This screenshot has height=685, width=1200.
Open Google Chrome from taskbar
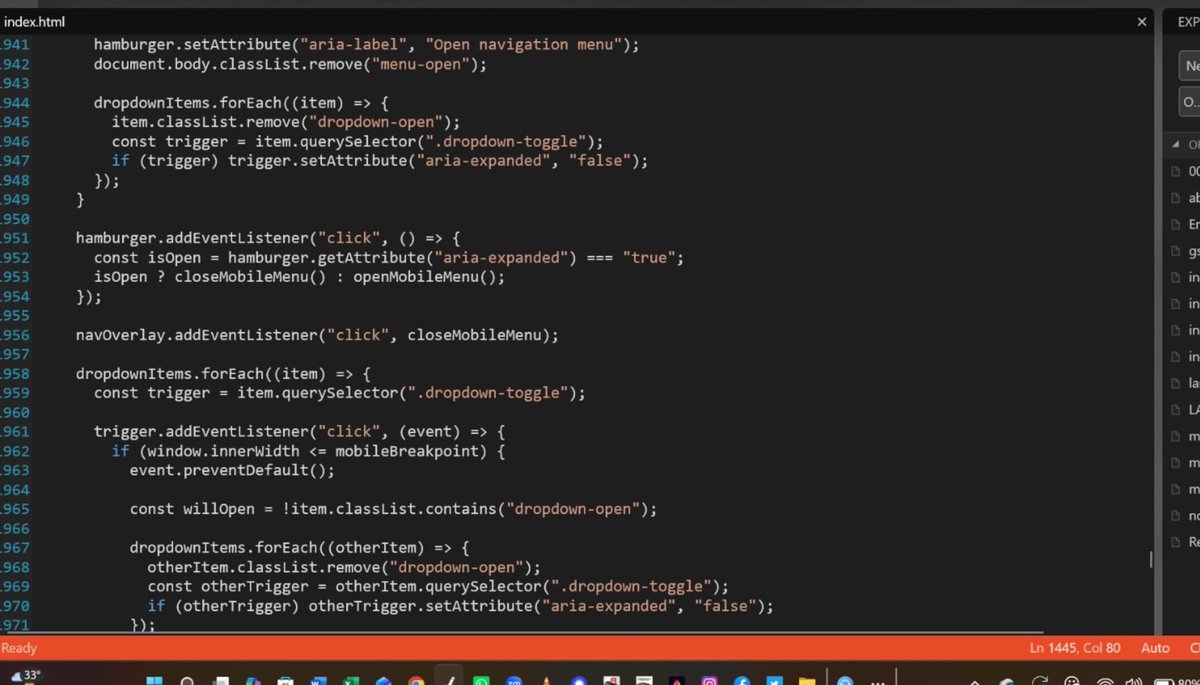416,681
